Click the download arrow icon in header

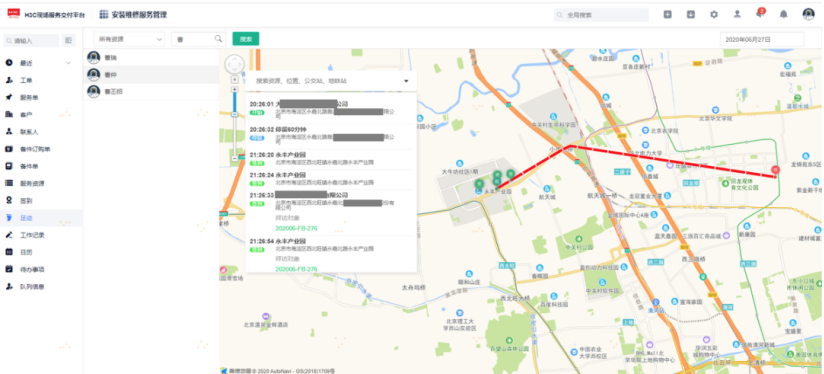click(691, 15)
